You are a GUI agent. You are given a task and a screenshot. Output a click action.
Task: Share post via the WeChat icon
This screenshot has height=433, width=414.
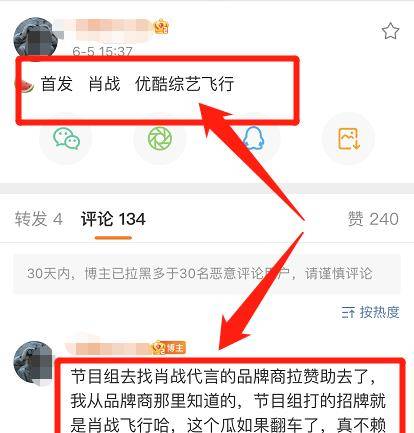tap(66, 138)
